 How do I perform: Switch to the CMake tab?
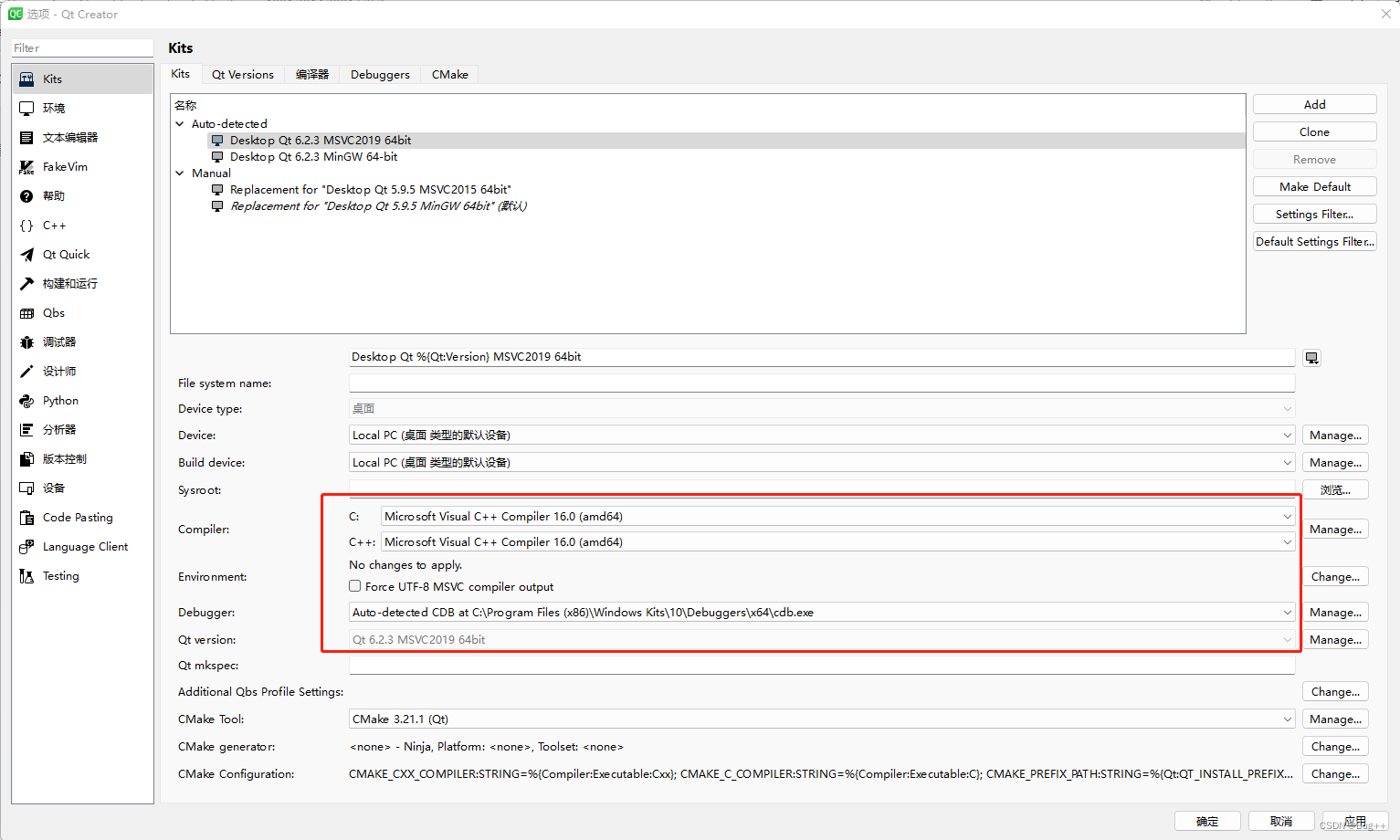(x=450, y=74)
